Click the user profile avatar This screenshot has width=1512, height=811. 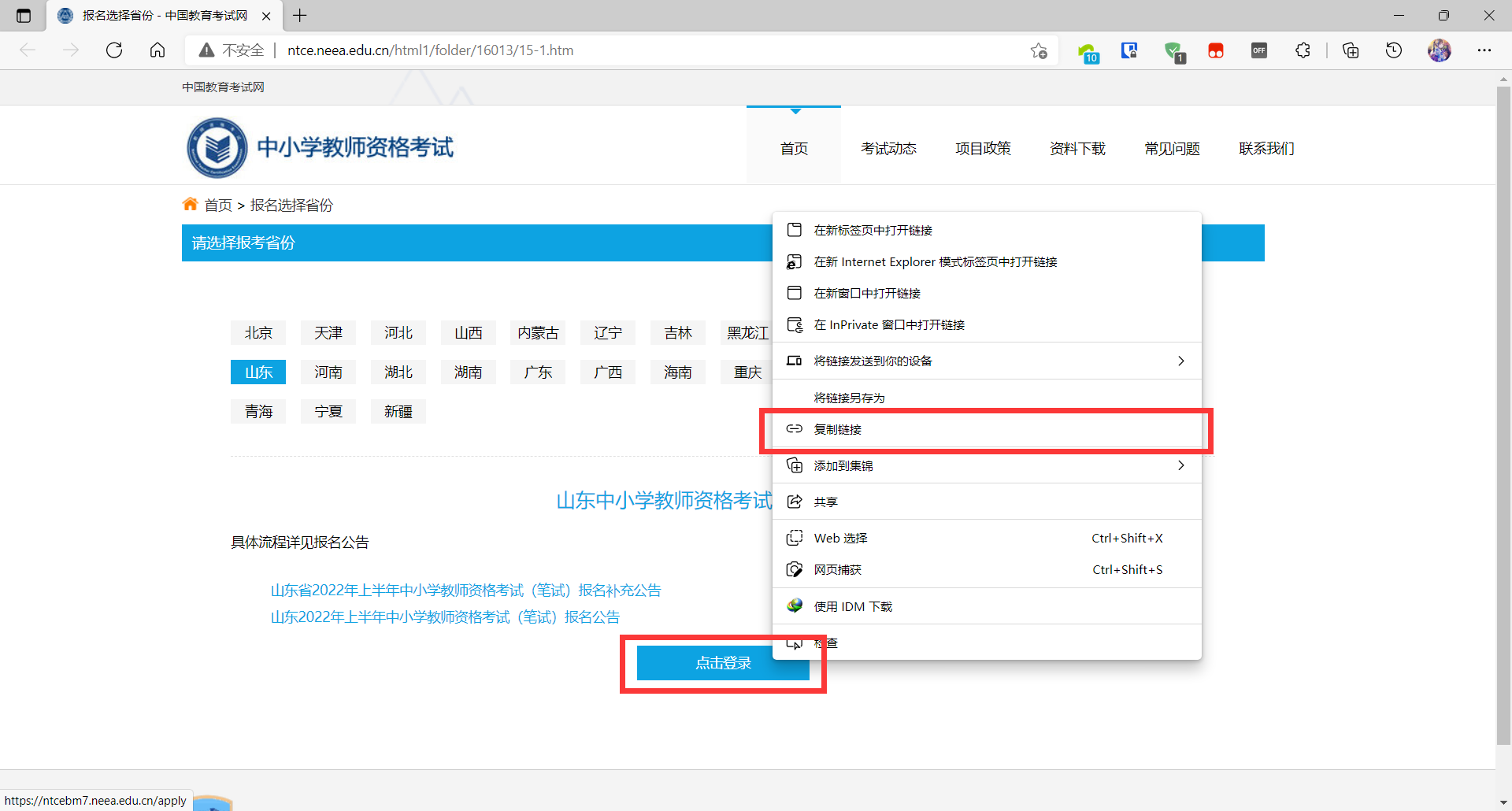tap(1439, 50)
